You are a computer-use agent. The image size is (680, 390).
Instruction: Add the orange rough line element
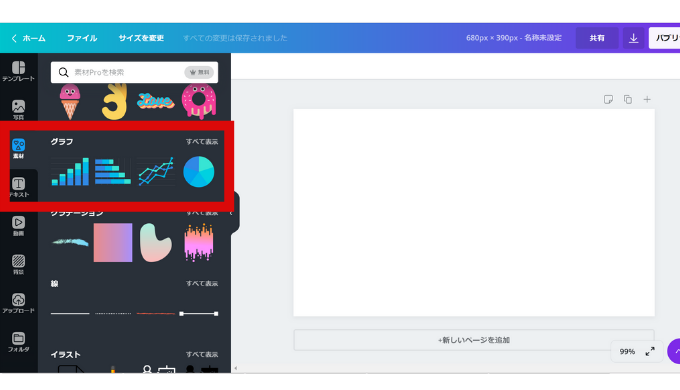click(156, 313)
